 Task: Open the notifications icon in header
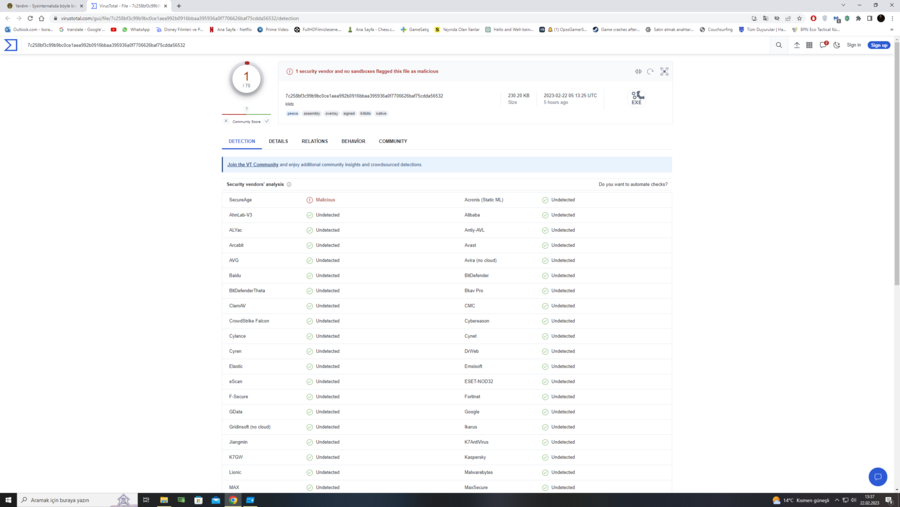pyautogui.click(x=823, y=45)
